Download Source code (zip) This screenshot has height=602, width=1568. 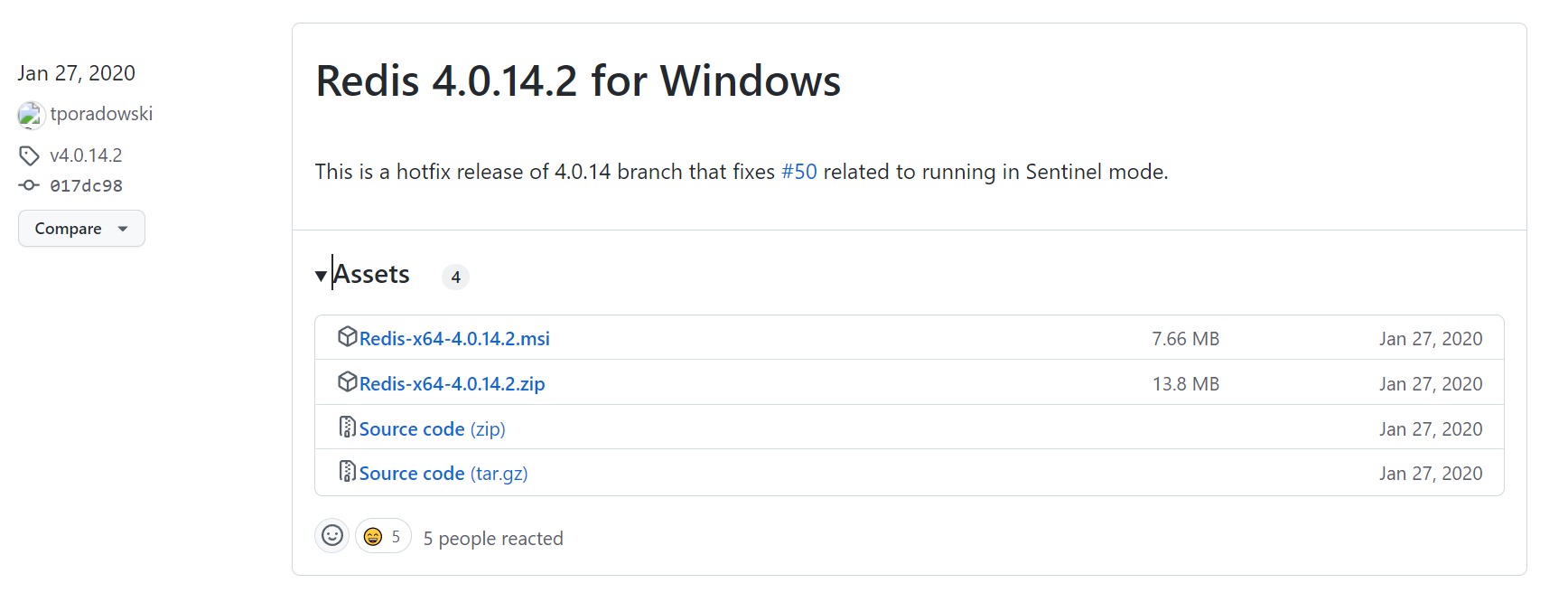(x=432, y=429)
